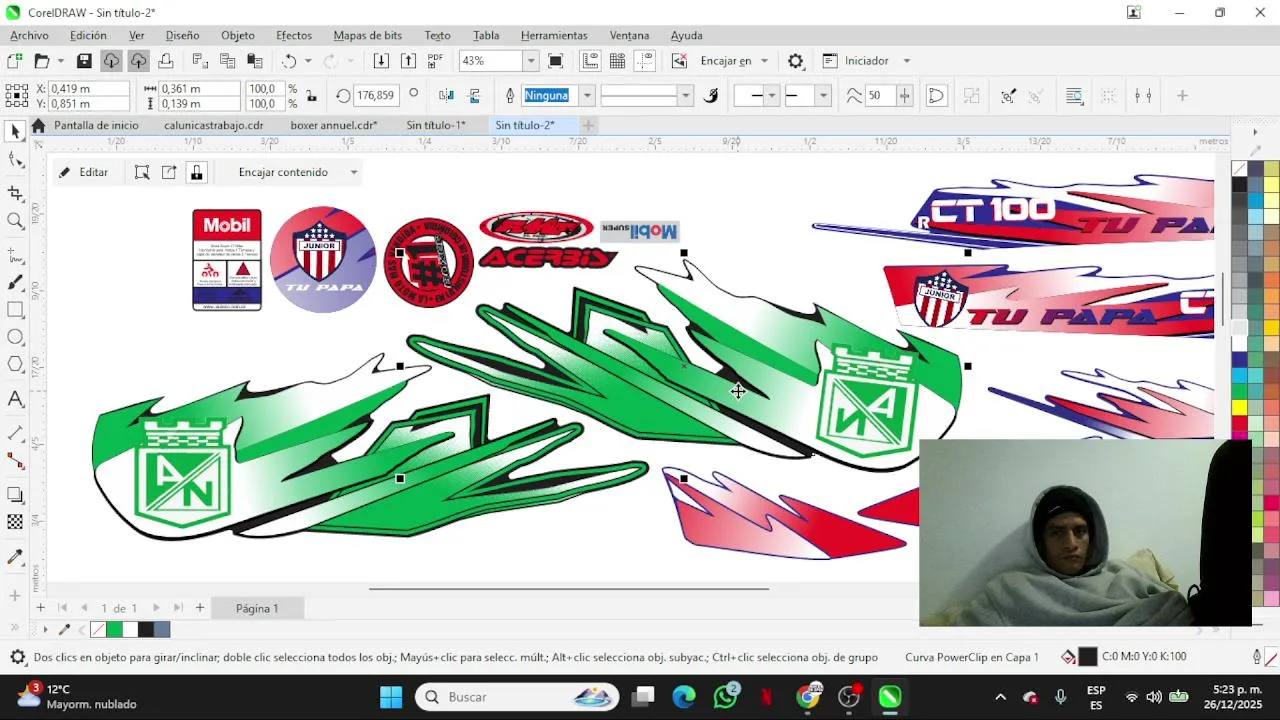The height and width of the screenshot is (720, 1280).
Task: Toggle show rulers button
Action: tap(590, 61)
